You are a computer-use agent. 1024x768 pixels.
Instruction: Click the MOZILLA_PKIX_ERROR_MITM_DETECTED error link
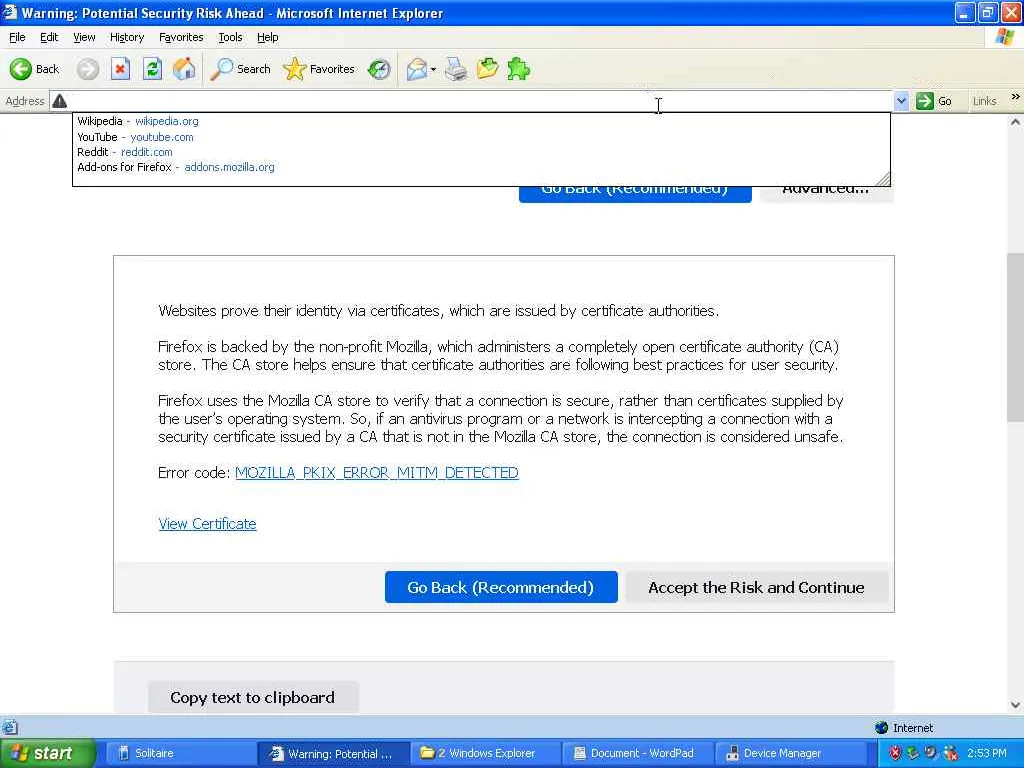pyautogui.click(x=377, y=473)
